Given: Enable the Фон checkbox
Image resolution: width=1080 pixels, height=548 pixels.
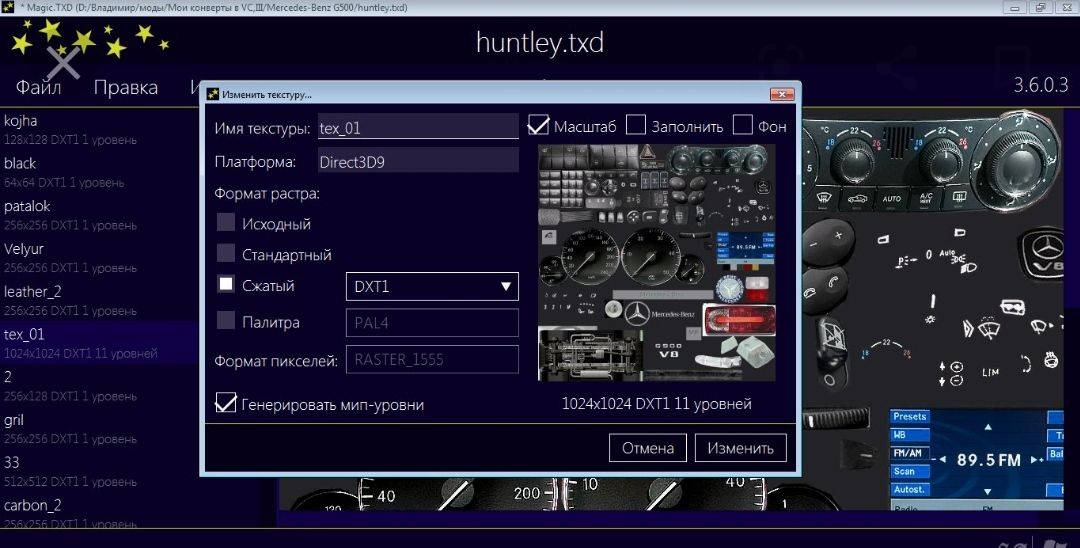Looking at the screenshot, I should point(742,125).
